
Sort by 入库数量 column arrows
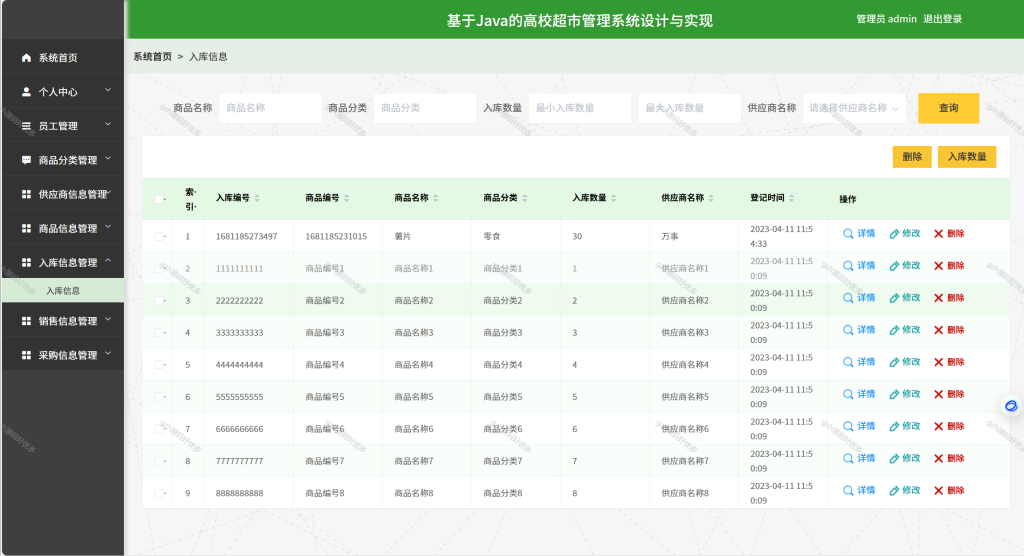(x=614, y=198)
